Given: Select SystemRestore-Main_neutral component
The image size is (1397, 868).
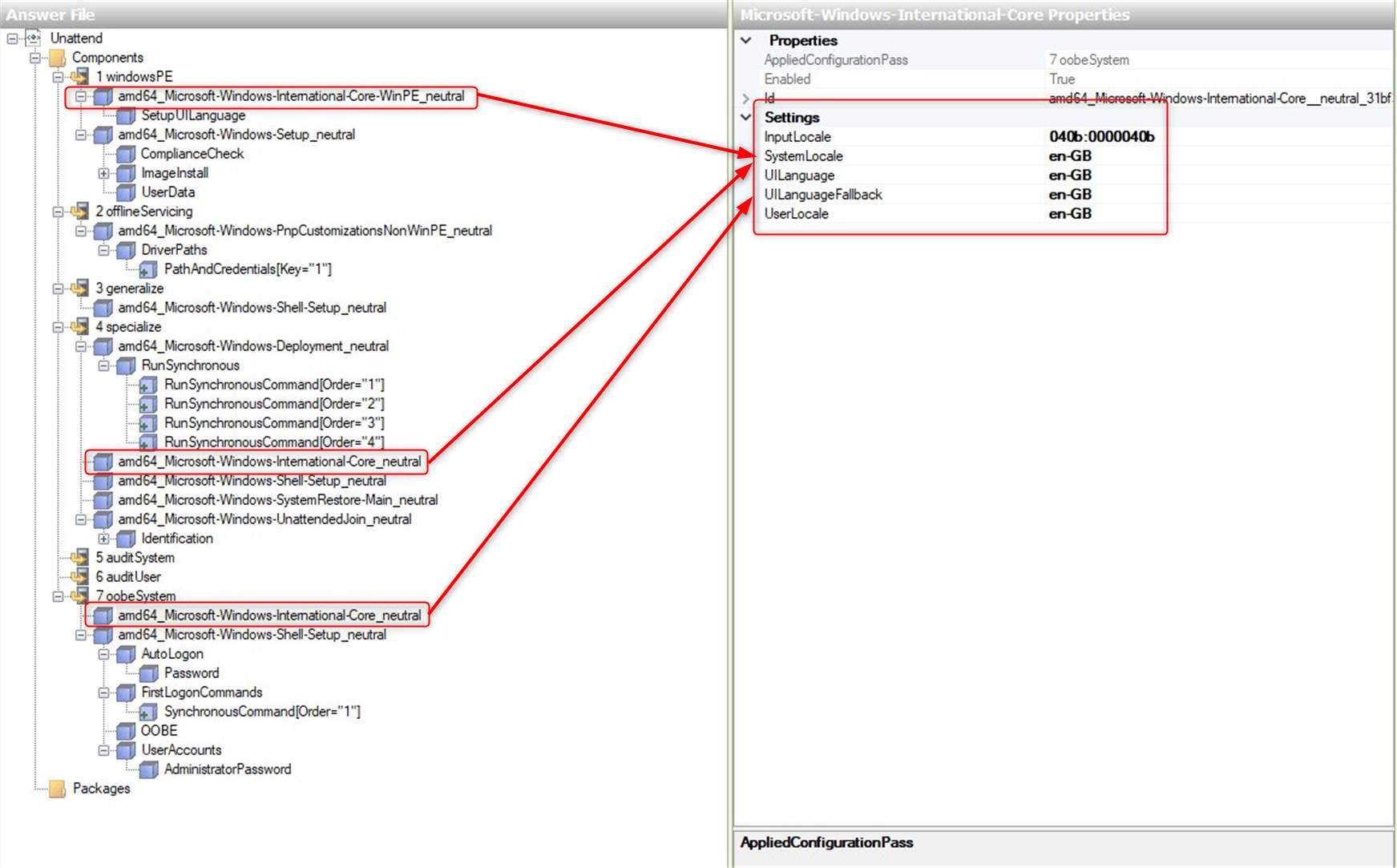Looking at the screenshot, I should pyautogui.click(x=278, y=500).
